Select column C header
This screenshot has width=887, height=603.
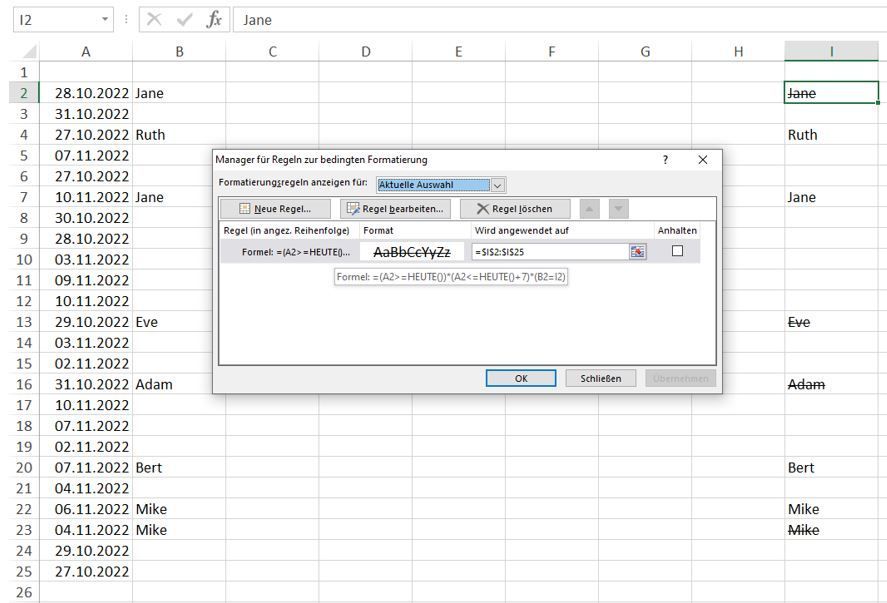pos(272,52)
